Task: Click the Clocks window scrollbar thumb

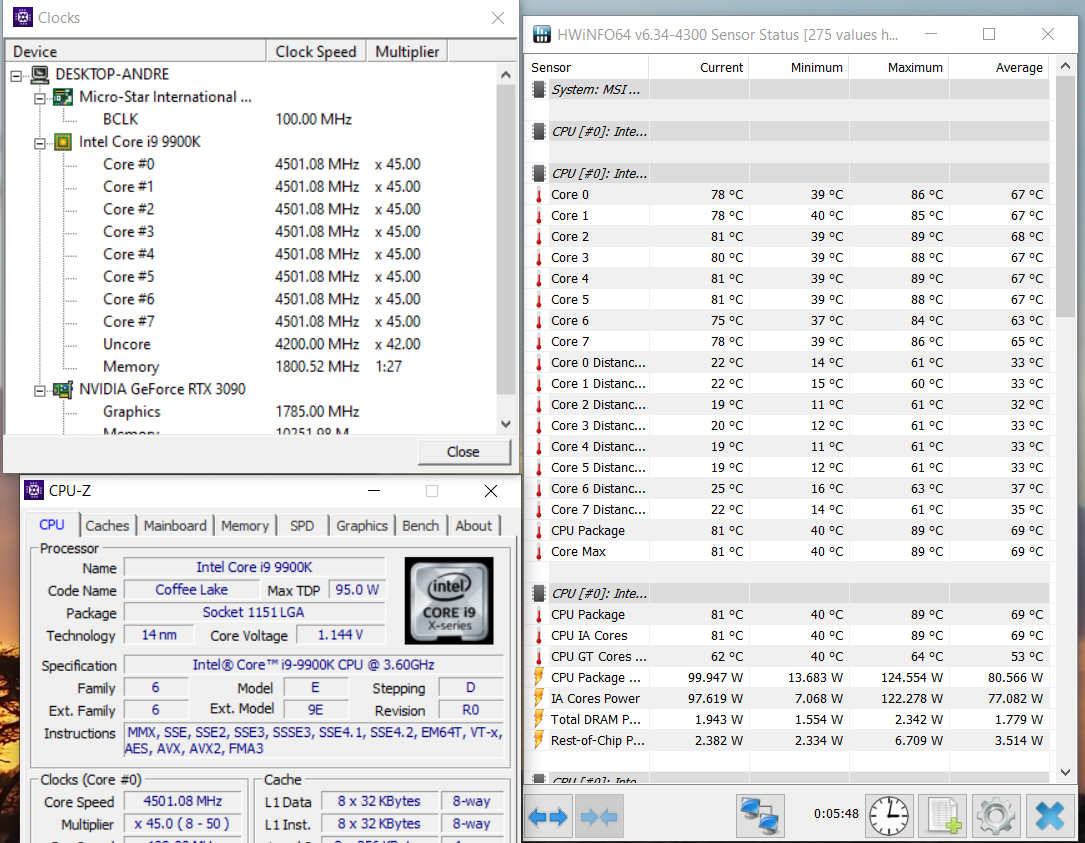Action: point(506,239)
